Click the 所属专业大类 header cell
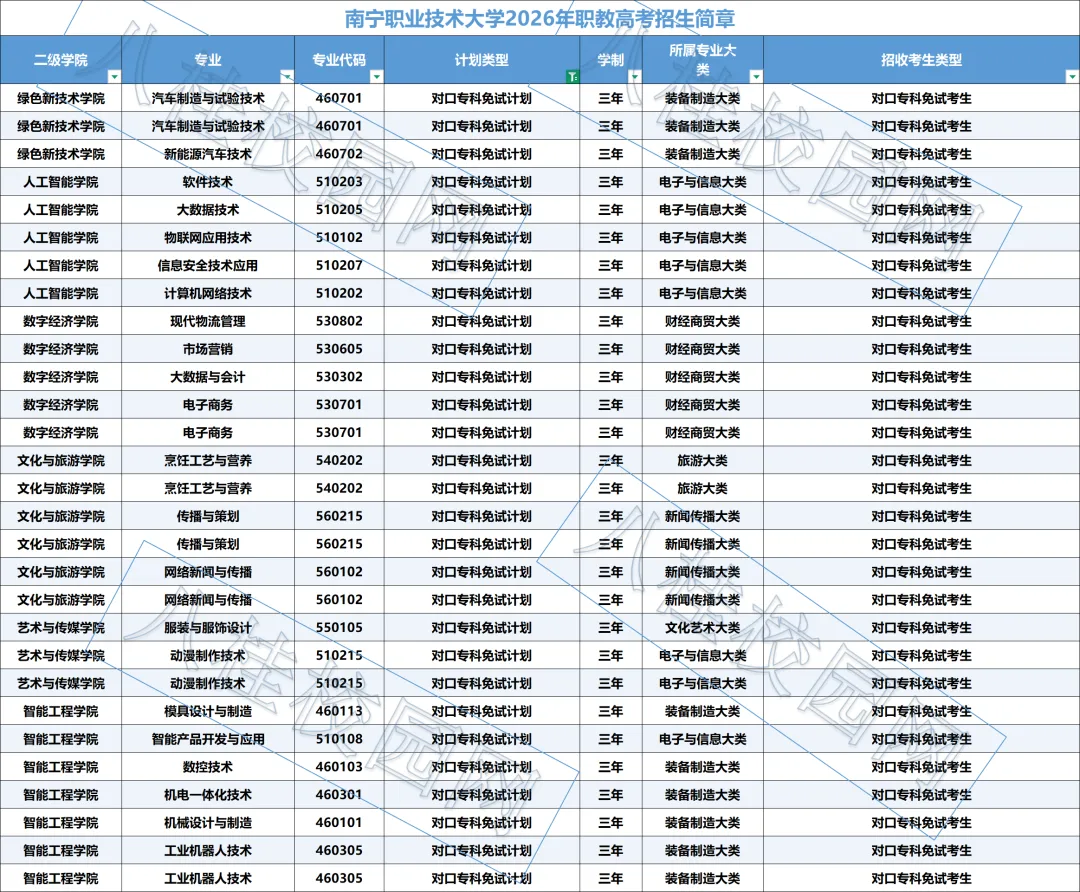1080x892 pixels. (x=703, y=60)
